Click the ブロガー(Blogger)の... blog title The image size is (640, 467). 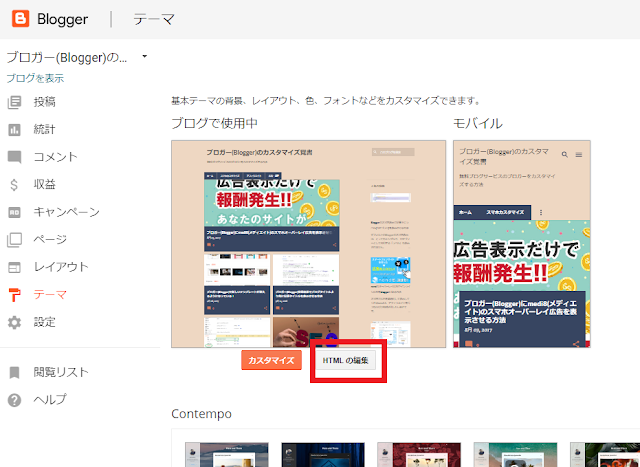(x=67, y=58)
